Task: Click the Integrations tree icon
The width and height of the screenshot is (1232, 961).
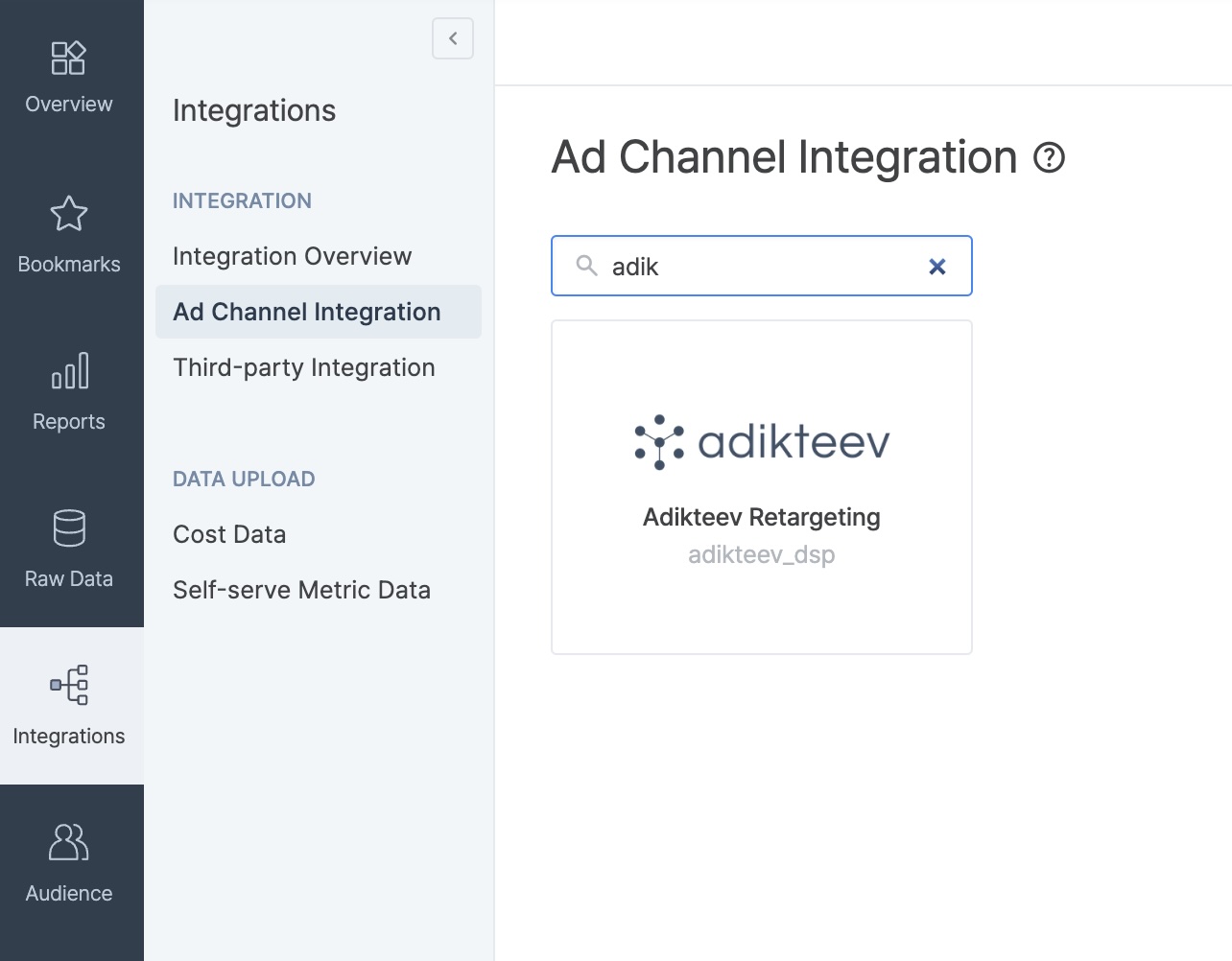Action: [69, 685]
